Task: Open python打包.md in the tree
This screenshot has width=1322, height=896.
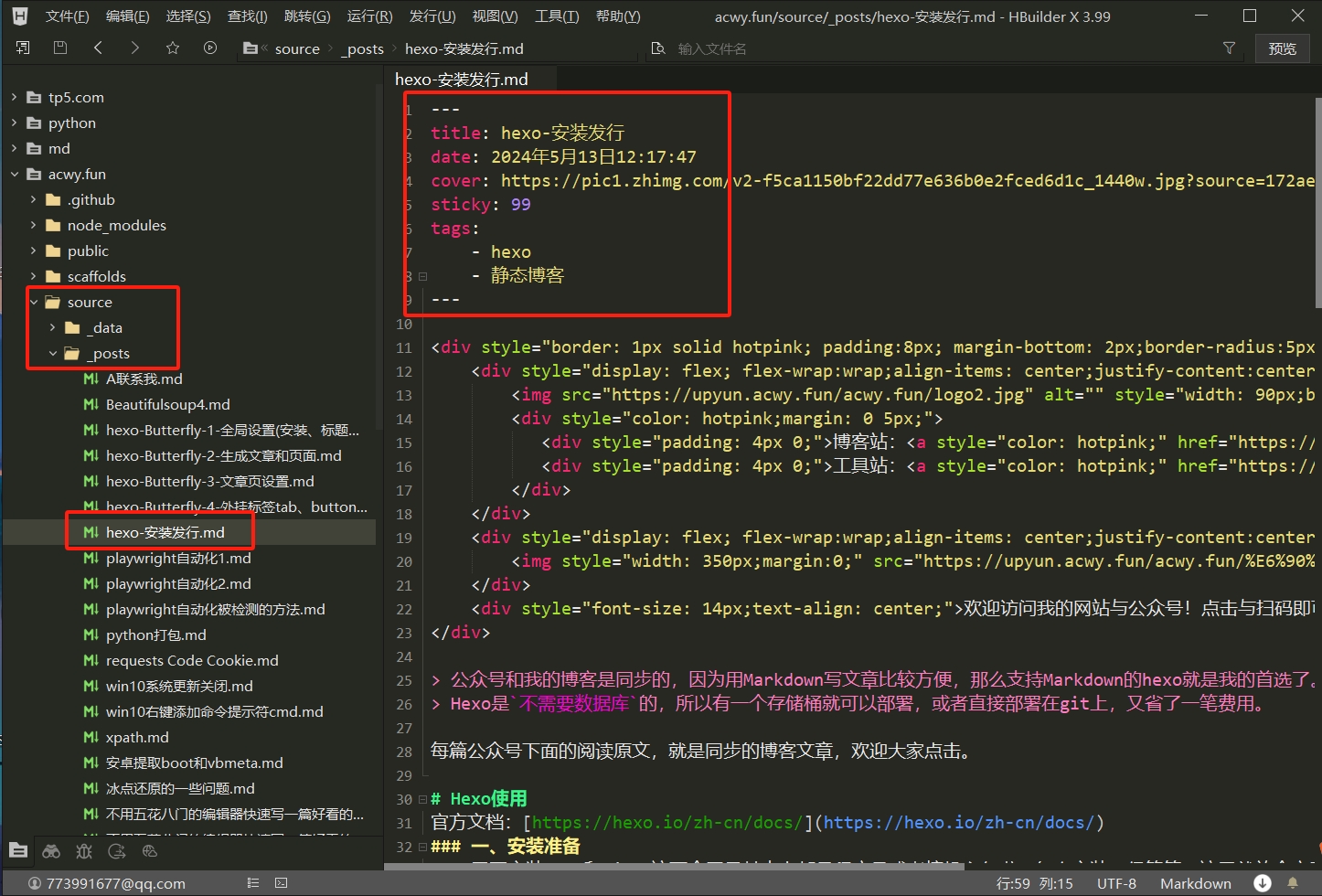Action: pos(155,635)
